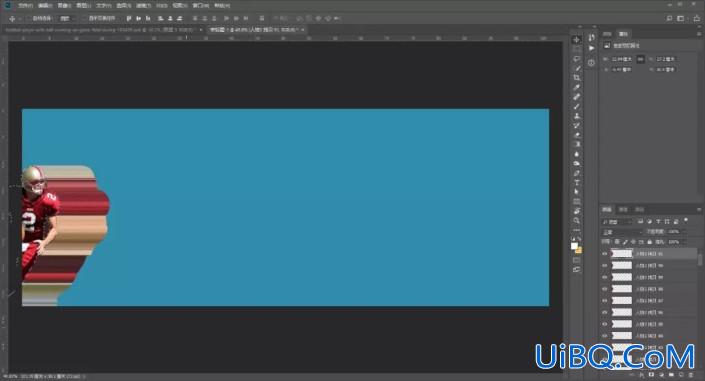Create a new layer from Layers footer

click(x=681, y=374)
